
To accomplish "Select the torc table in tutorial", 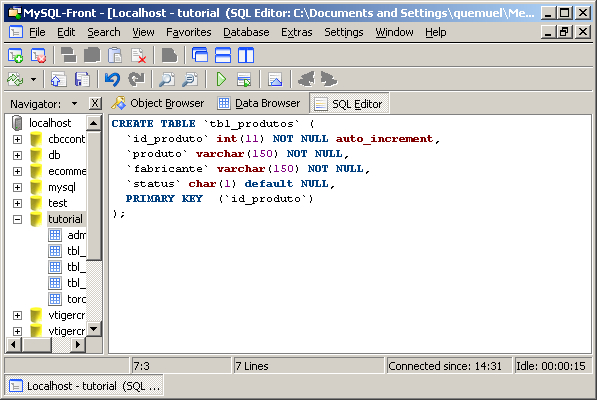I will pos(76,299).
